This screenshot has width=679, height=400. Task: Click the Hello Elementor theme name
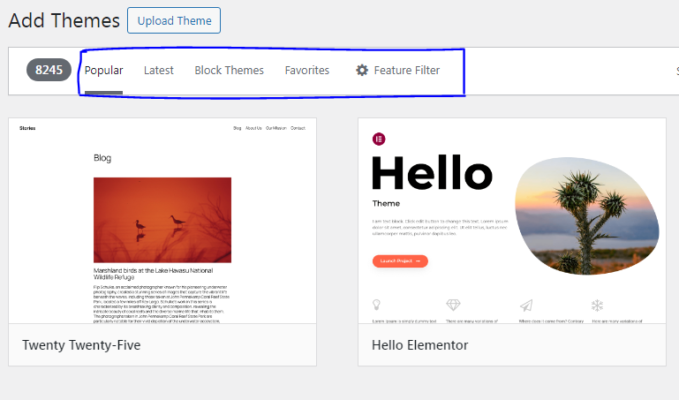(x=420, y=345)
